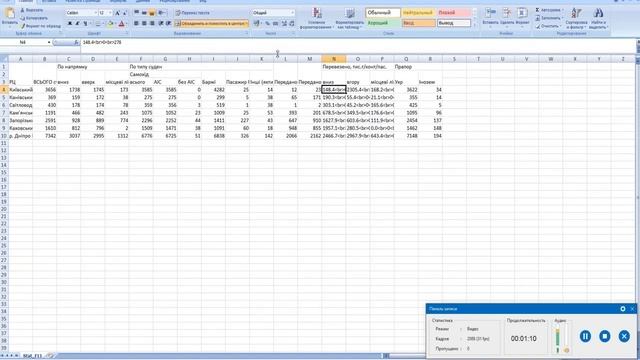
Task: Open Find and Select binoculars menu
Action: click(598, 18)
